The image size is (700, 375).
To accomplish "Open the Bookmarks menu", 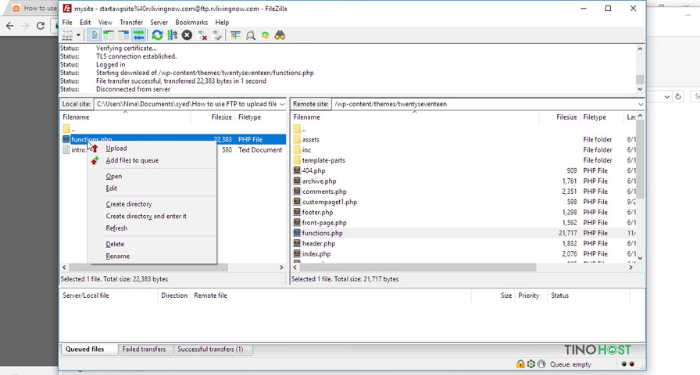I will tap(192, 22).
